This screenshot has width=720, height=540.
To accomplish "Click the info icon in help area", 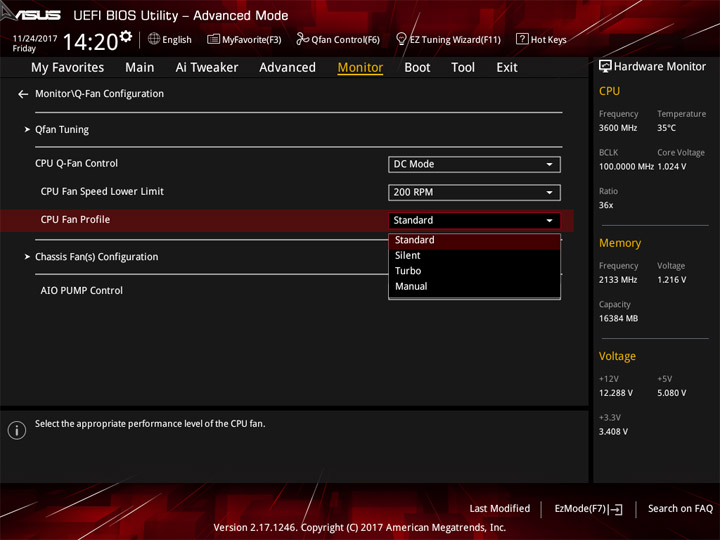I will pyautogui.click(x=17, y=430).
